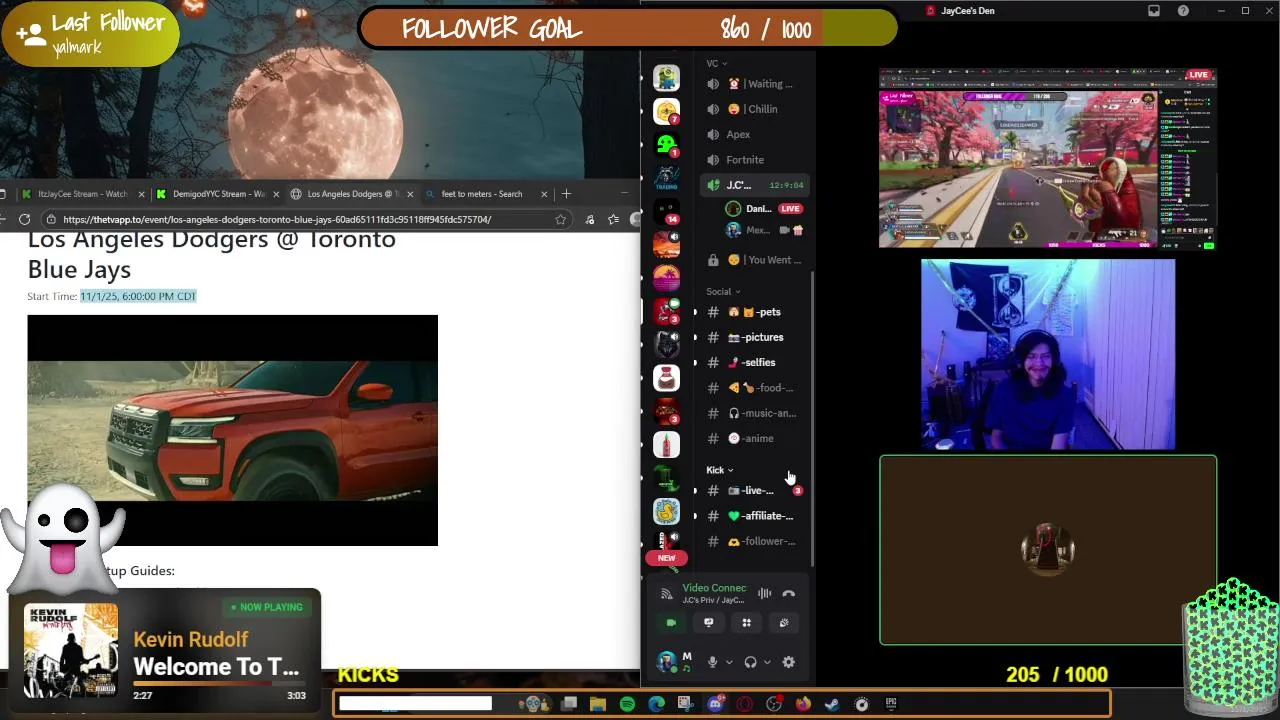Viewport: 1280px width, 720px height.
Task: Open the -anime text channel
Action: click(755, 438)
